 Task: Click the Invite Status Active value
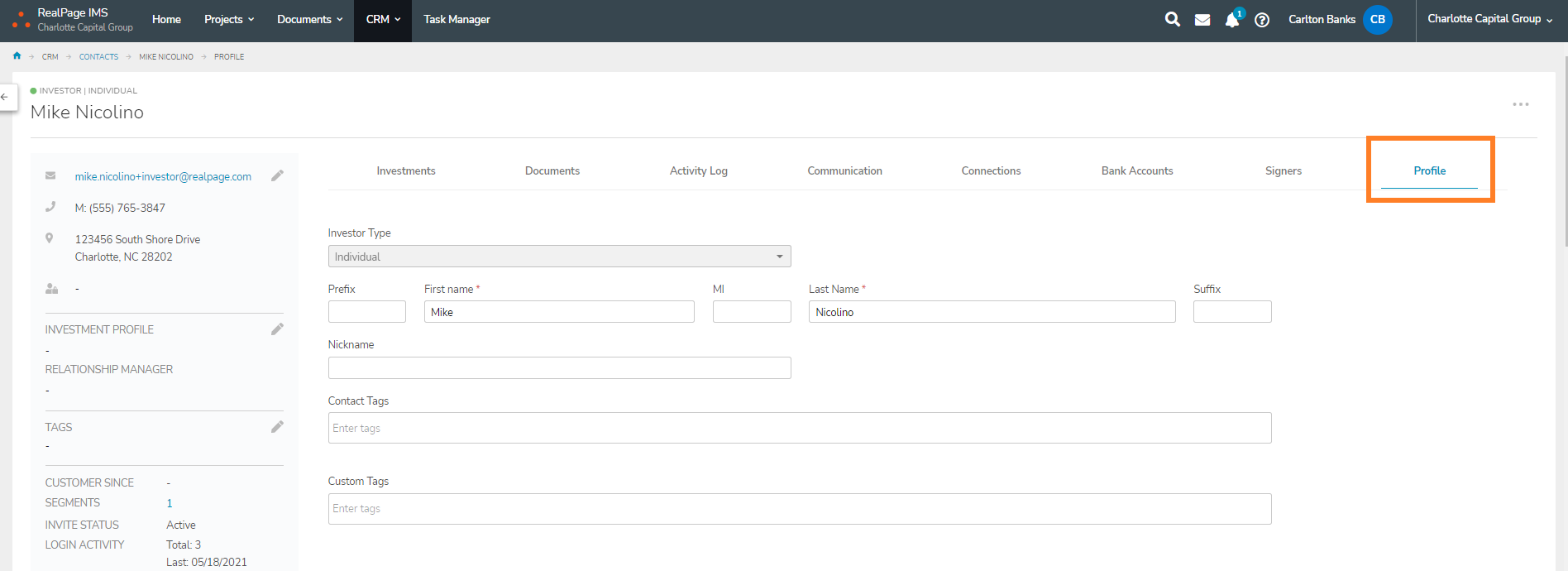coord(181,525)
